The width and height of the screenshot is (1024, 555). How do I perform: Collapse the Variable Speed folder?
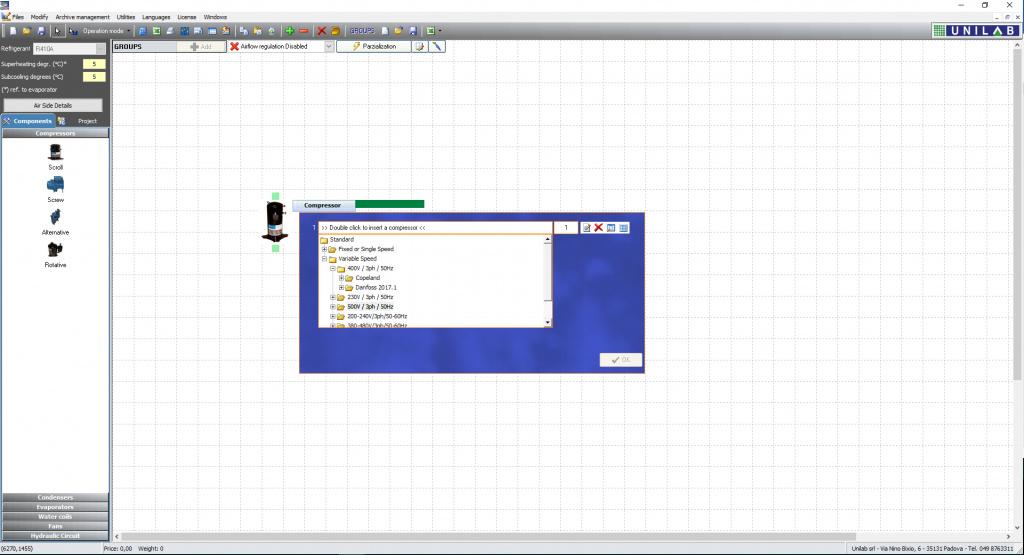pos(324,259)
